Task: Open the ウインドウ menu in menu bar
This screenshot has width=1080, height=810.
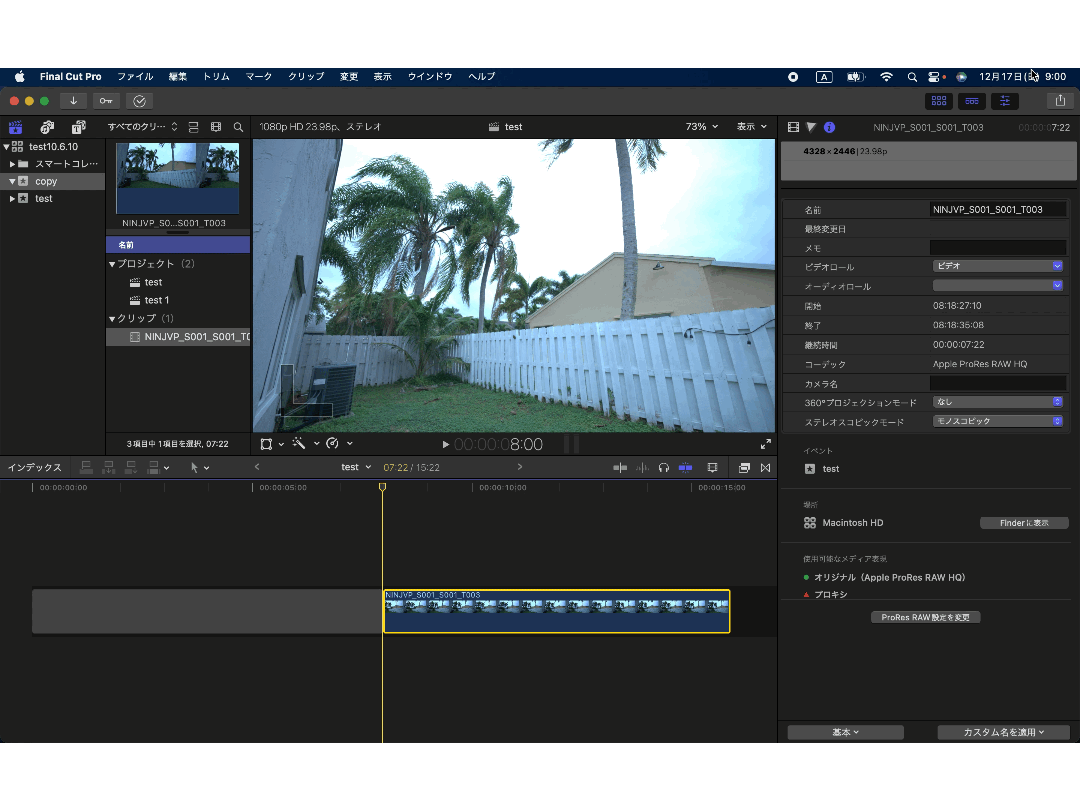Action: 429,77
